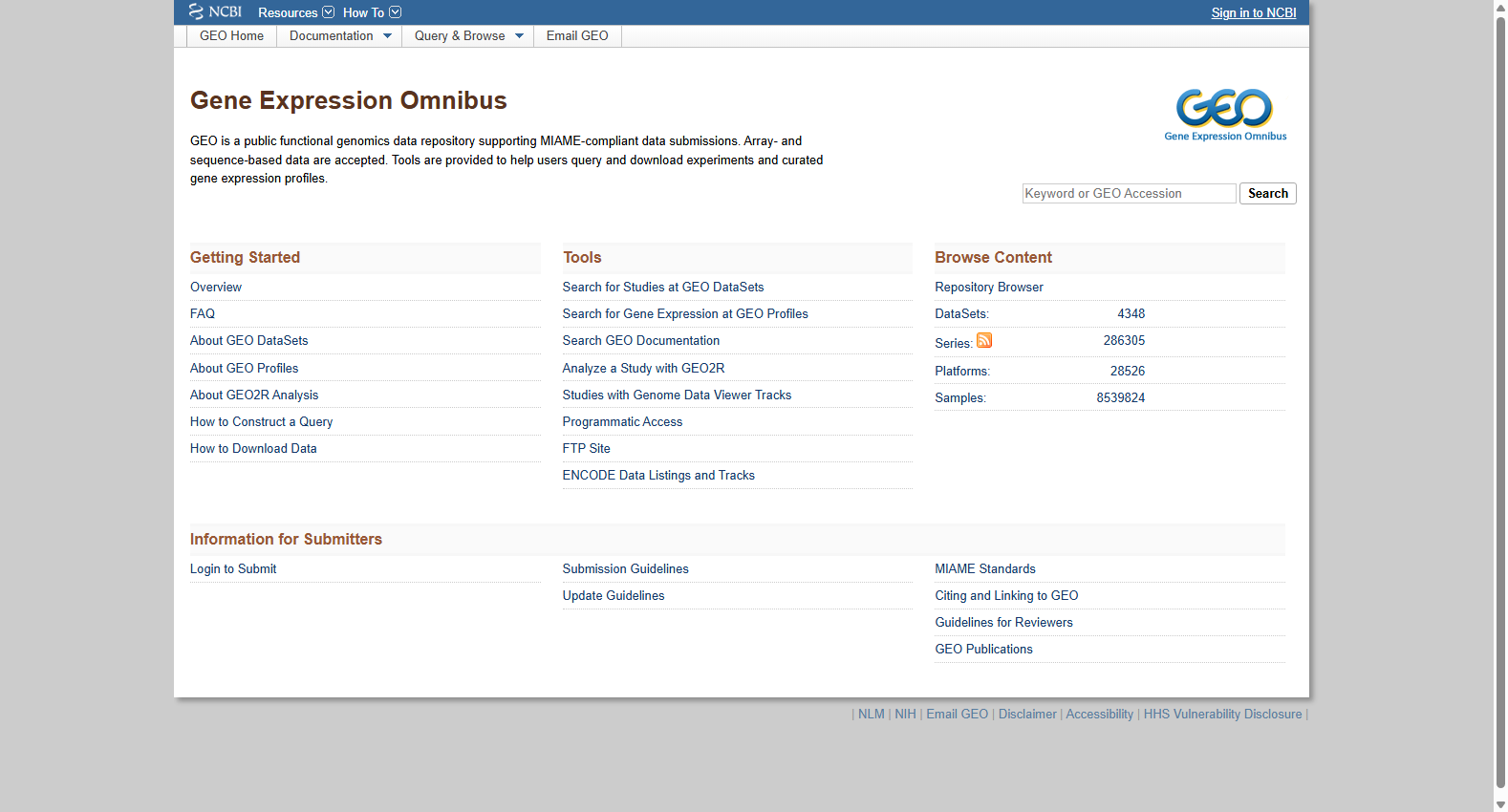Open the Repository Browser link
Screen dimensions: 1508x812
click(989, 287)
